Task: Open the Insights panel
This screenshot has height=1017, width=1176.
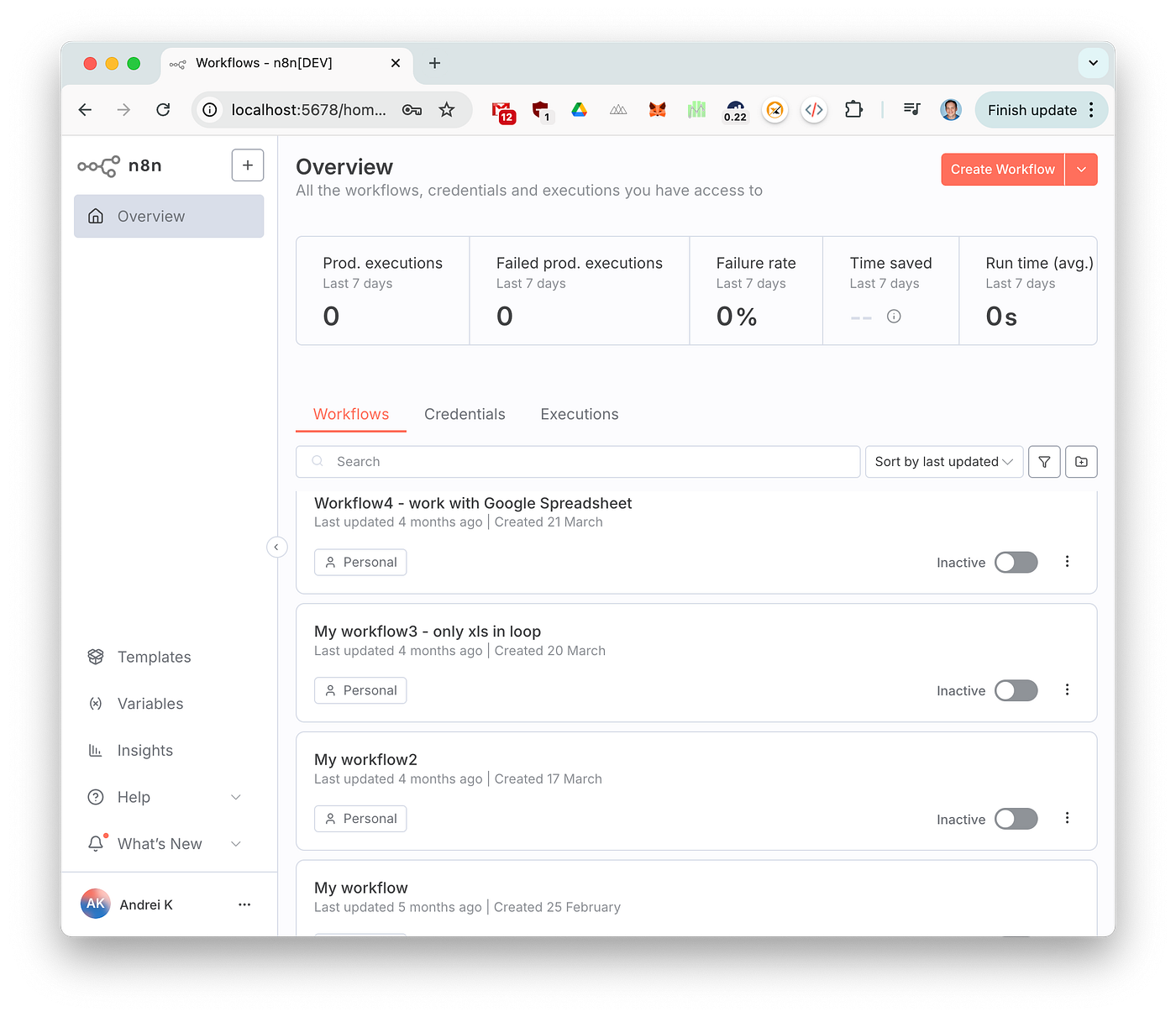Action: 144,750
